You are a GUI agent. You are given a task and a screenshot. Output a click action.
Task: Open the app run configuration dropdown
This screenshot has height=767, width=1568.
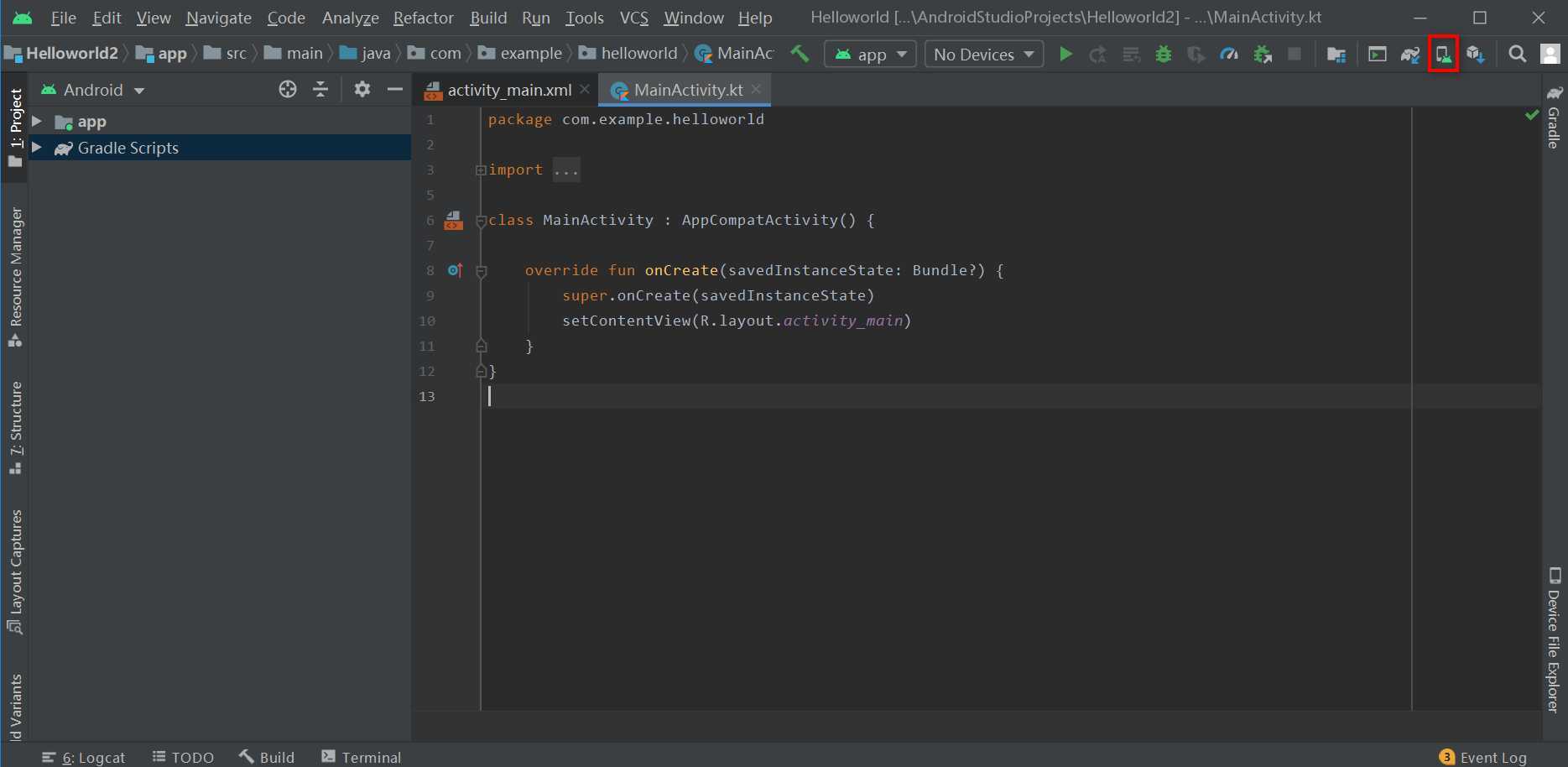click(x=871, y=55)
